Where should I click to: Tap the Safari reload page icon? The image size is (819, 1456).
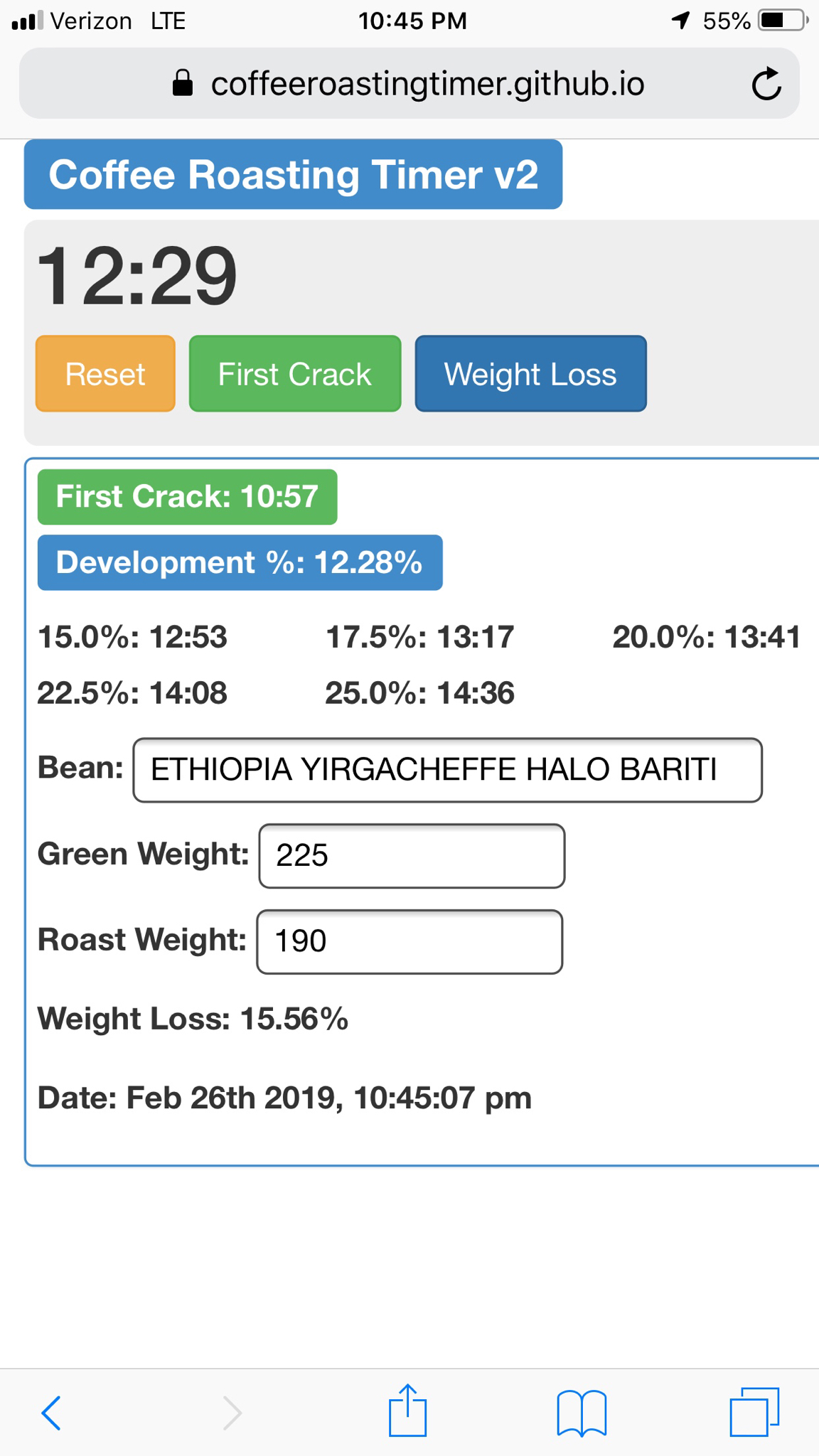(766, 85)
